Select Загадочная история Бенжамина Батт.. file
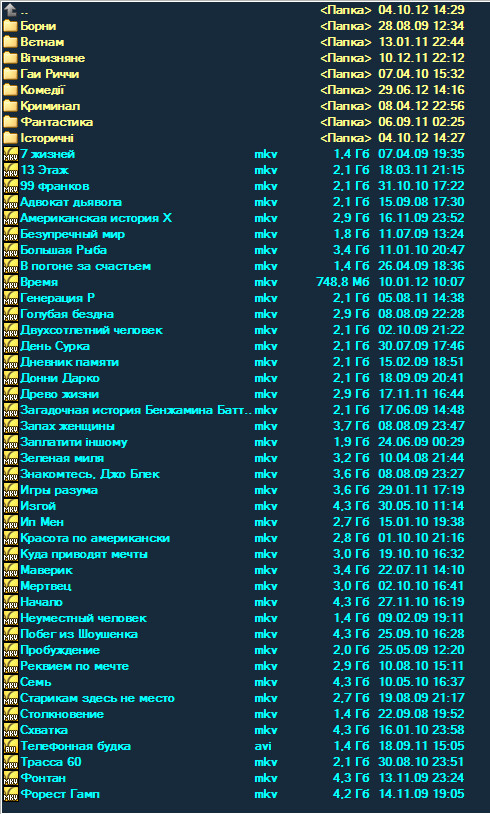 (x=136, y=411)
